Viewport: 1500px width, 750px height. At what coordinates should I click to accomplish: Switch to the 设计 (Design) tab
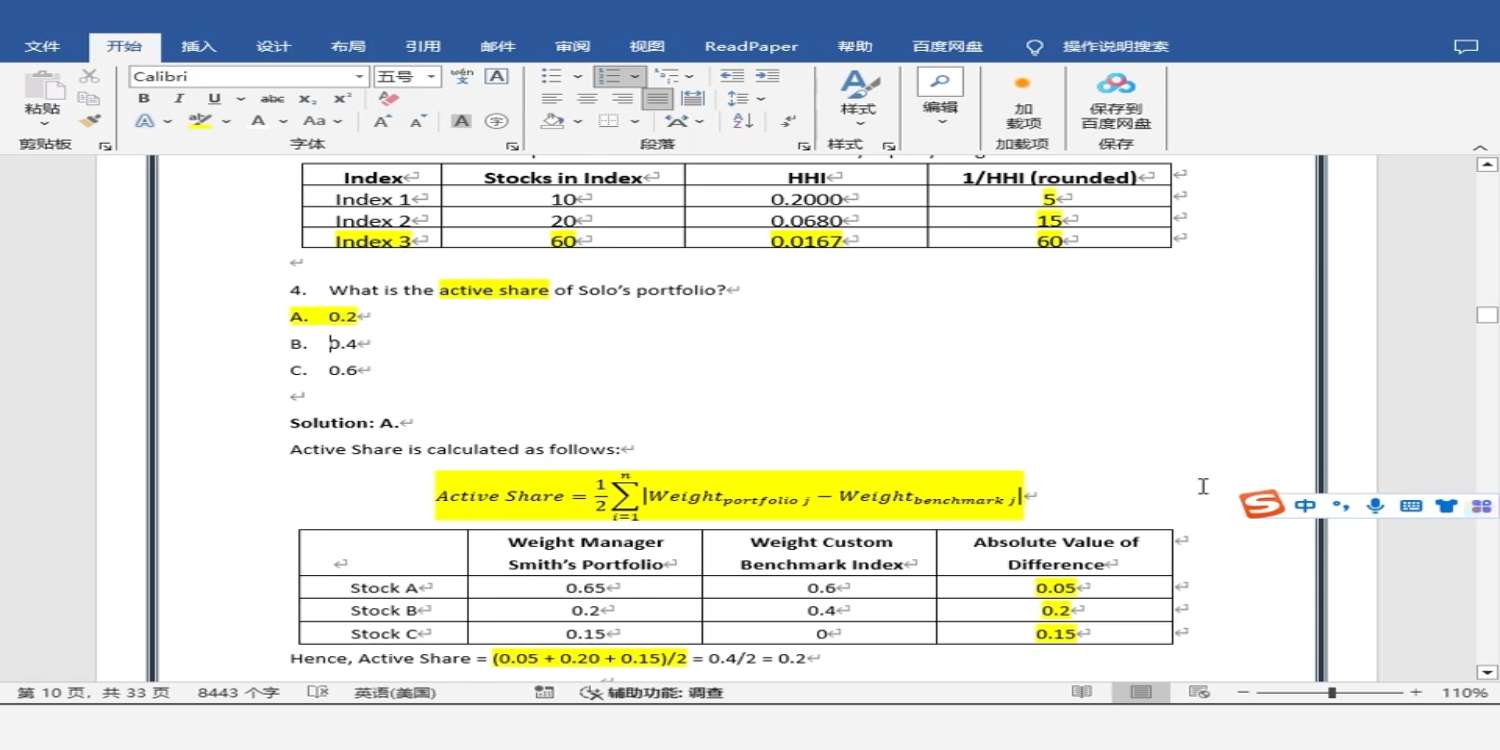click(x=273, y=46)
